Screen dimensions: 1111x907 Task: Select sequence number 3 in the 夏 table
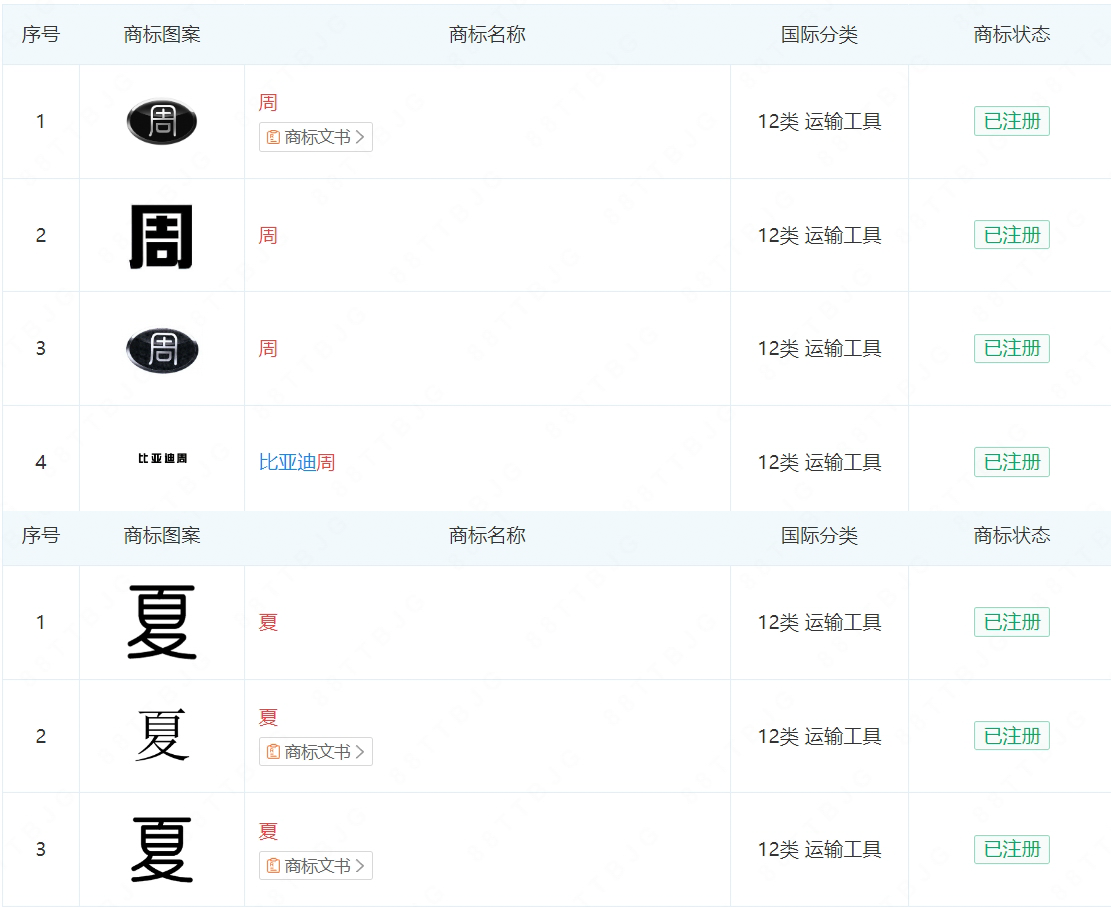click(41, 849)
